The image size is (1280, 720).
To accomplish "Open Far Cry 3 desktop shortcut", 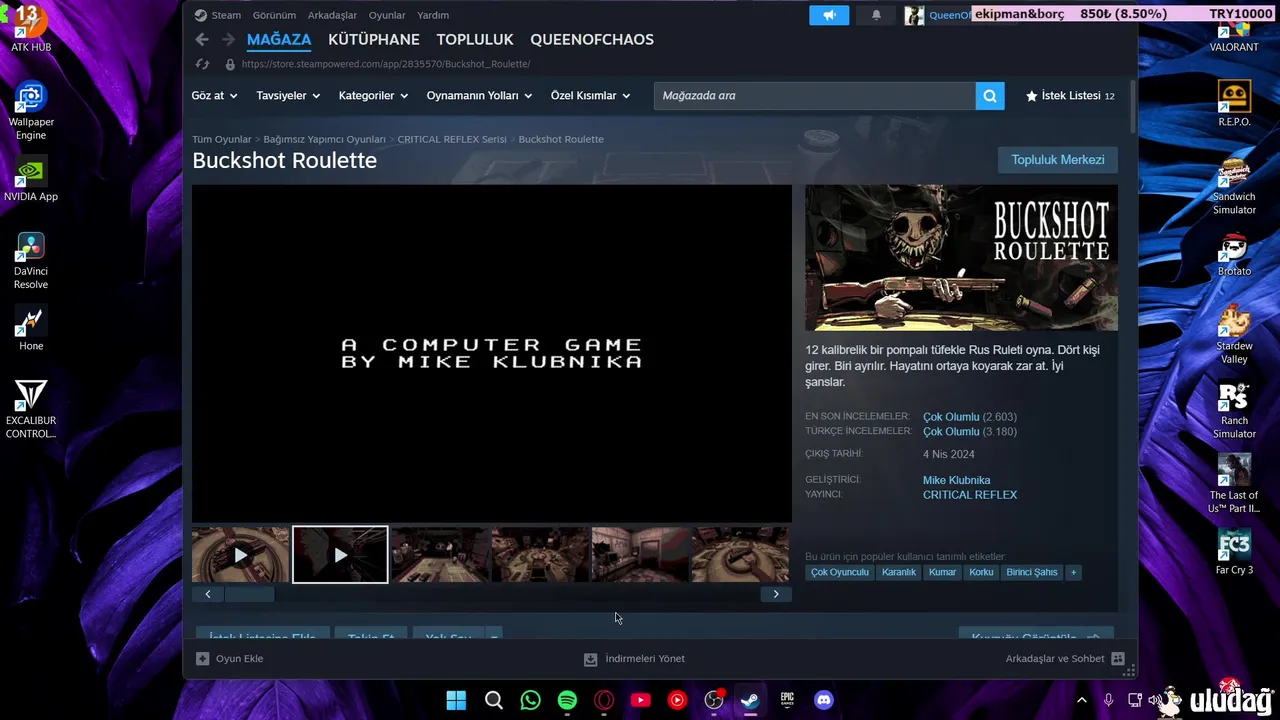I will click(x=1234, y=553).
